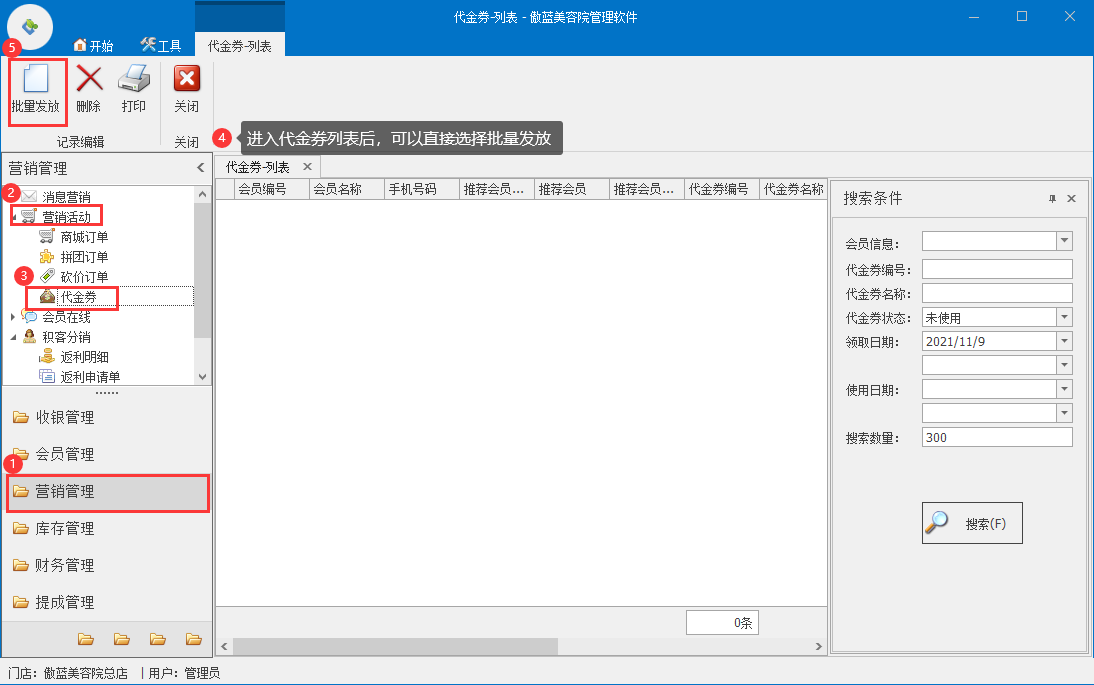Screen dimensions: 1094x685
Task: Open 提成管理 navigation group
Action: click(x=107, y=602)
